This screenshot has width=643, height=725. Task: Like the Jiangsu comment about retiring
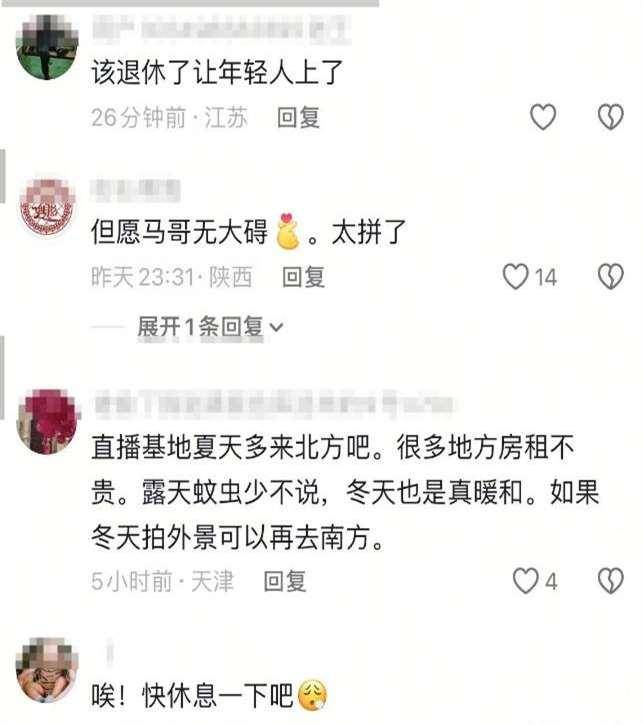(542, 117)
